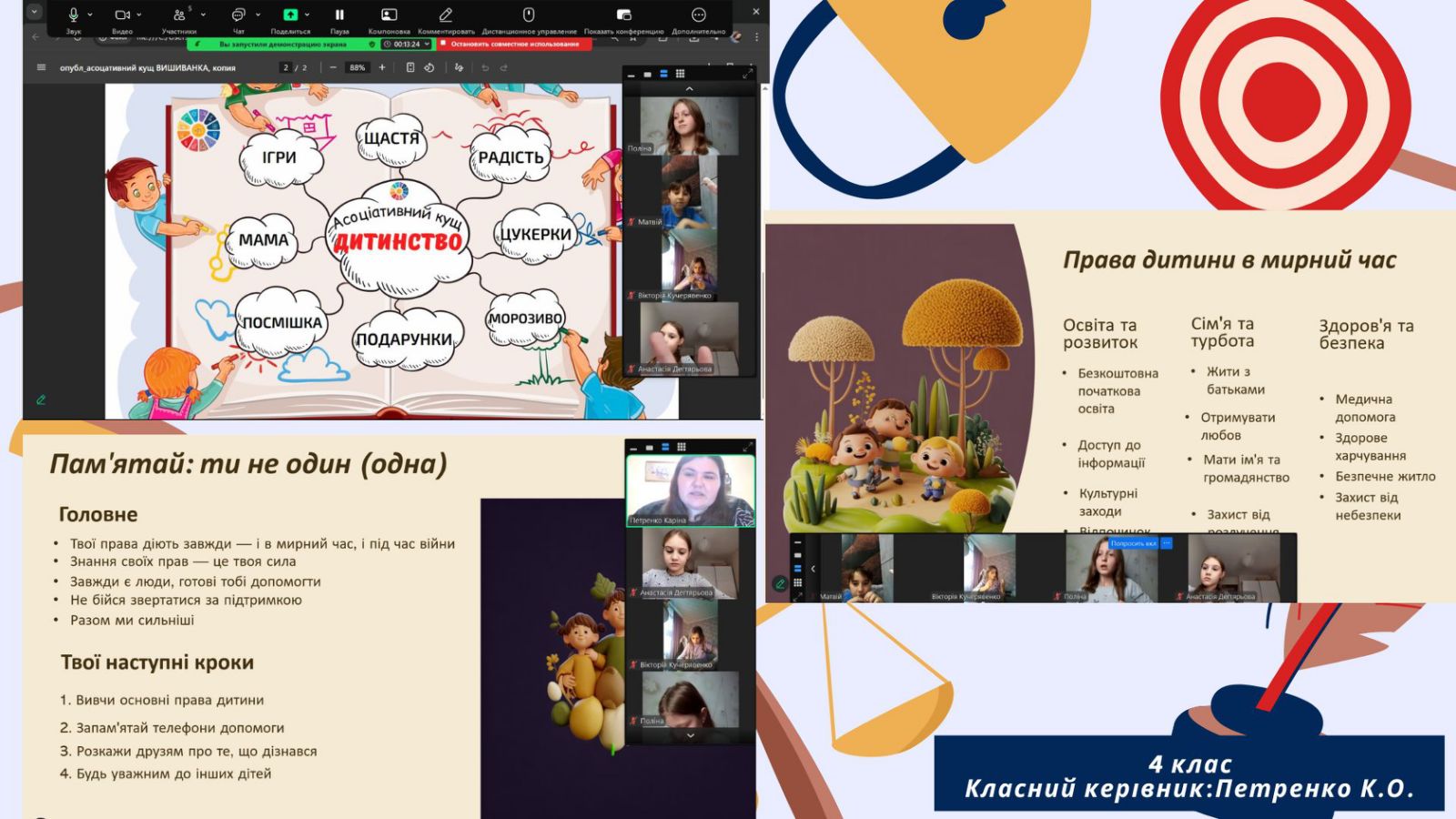The width and height of the screenshot is (1456, 819).
Task: Click the PDF zoom in plus button
Action: tap(382, 67)
